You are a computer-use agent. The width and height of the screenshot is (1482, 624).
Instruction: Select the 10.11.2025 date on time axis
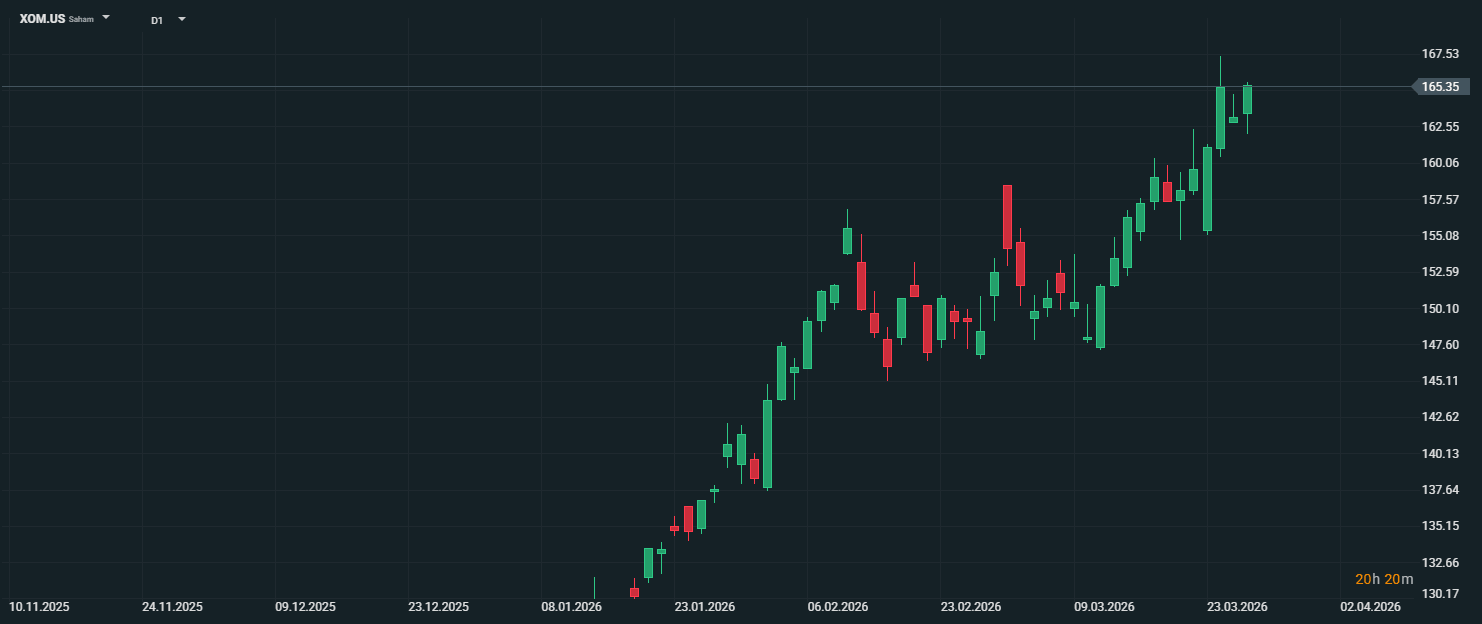[38, 607]
